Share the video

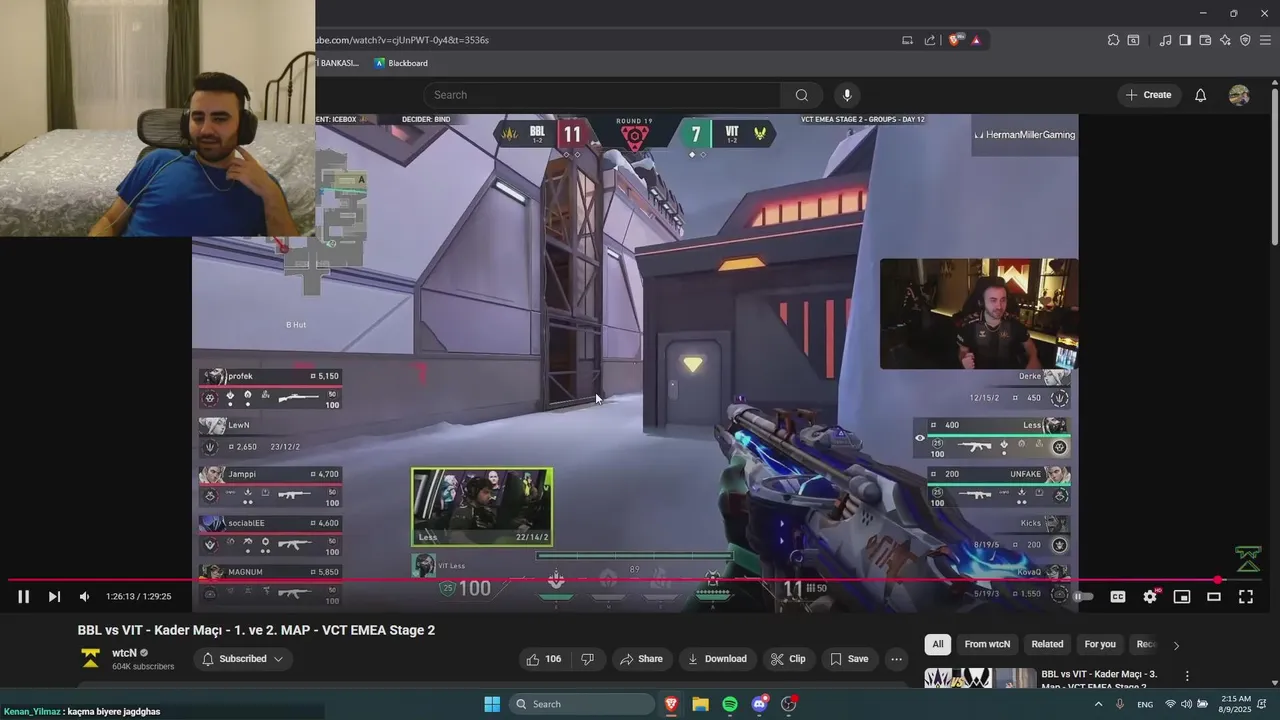(641, 659)
